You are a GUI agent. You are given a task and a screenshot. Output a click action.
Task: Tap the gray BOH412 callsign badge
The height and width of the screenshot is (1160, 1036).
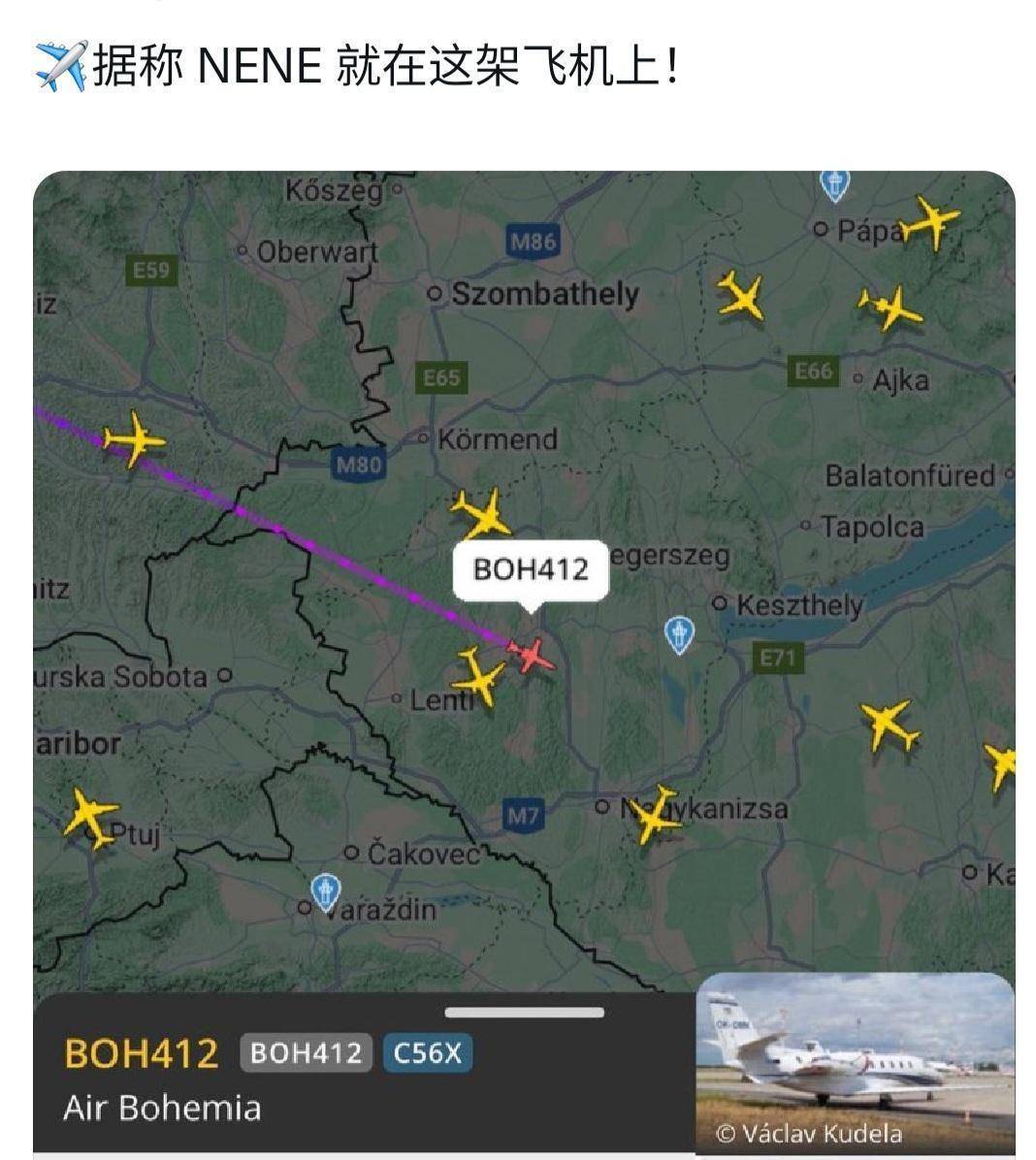pyautogui.click(x=306, y=1052)
